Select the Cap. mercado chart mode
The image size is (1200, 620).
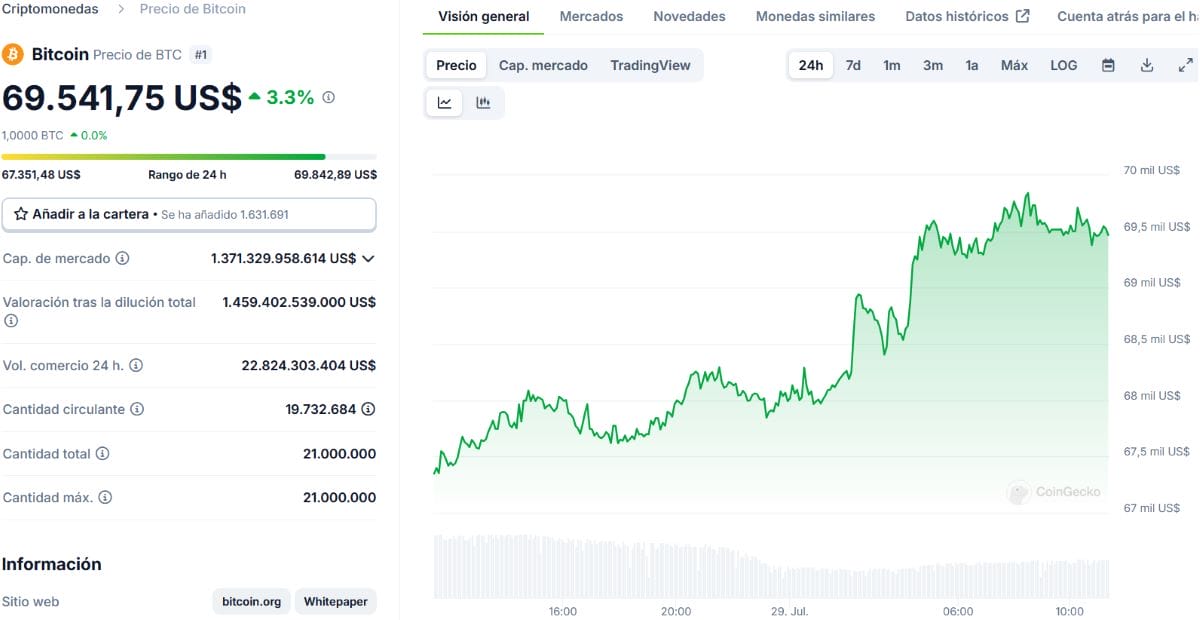(x=543, y=65)
